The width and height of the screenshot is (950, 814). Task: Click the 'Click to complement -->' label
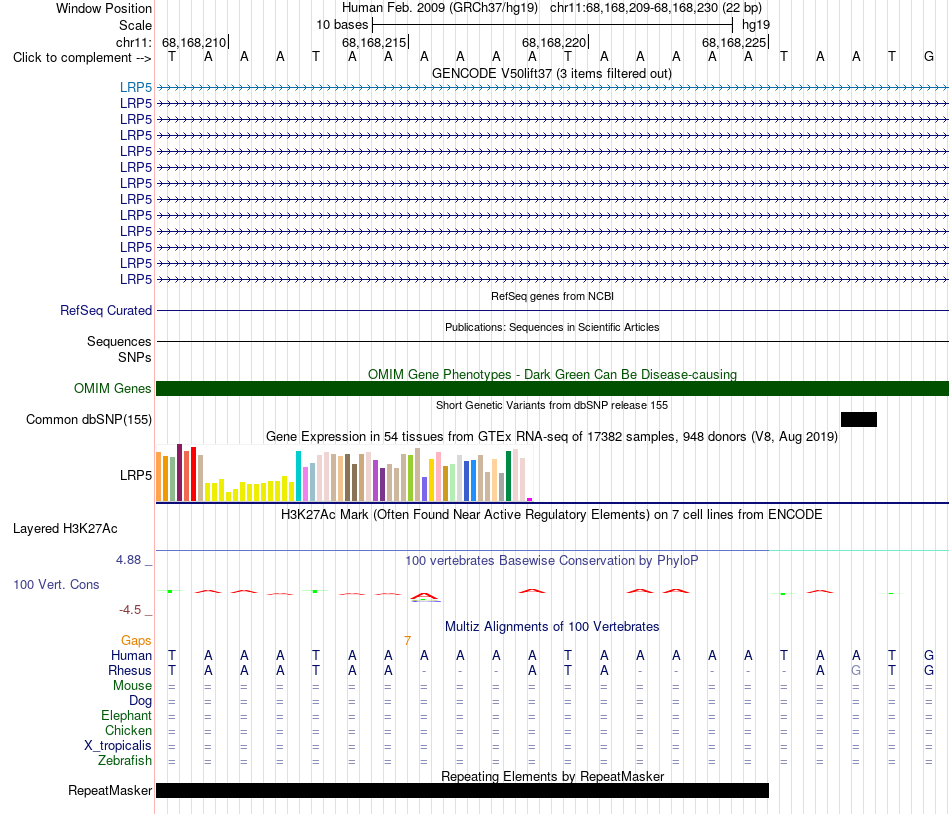[x=82, y=58]
